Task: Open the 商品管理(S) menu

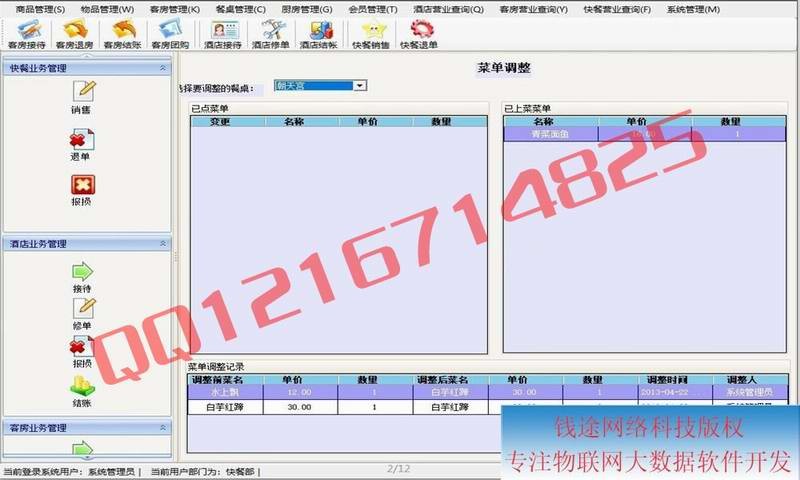Action: pyautogui.click(x=40, y=9)
